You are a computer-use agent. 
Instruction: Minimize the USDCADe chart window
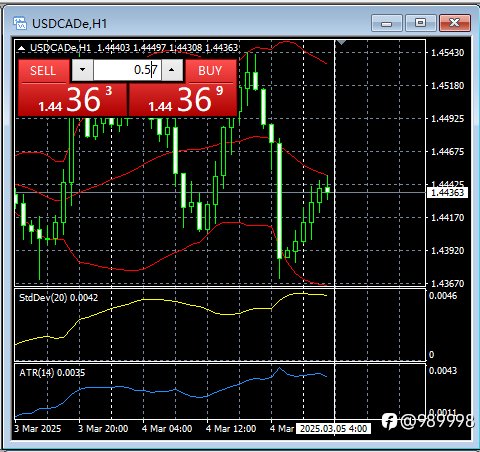pyautogui.click(x=387, y=23)
